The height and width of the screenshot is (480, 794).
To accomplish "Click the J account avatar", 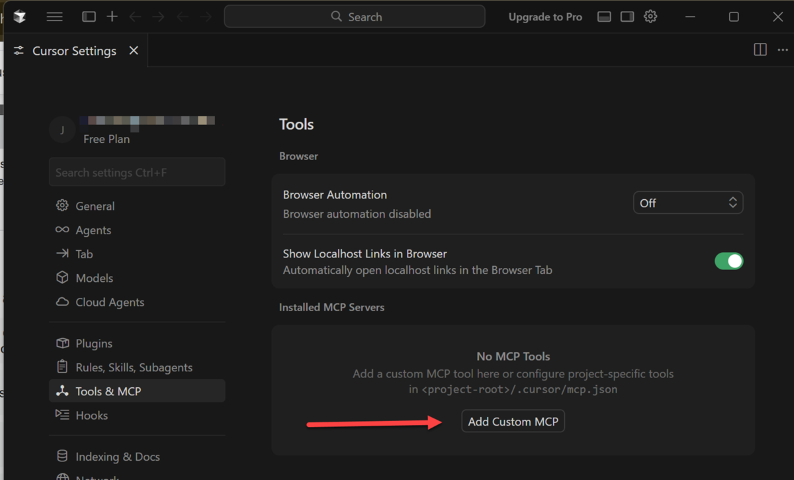I will coord(62,130).
